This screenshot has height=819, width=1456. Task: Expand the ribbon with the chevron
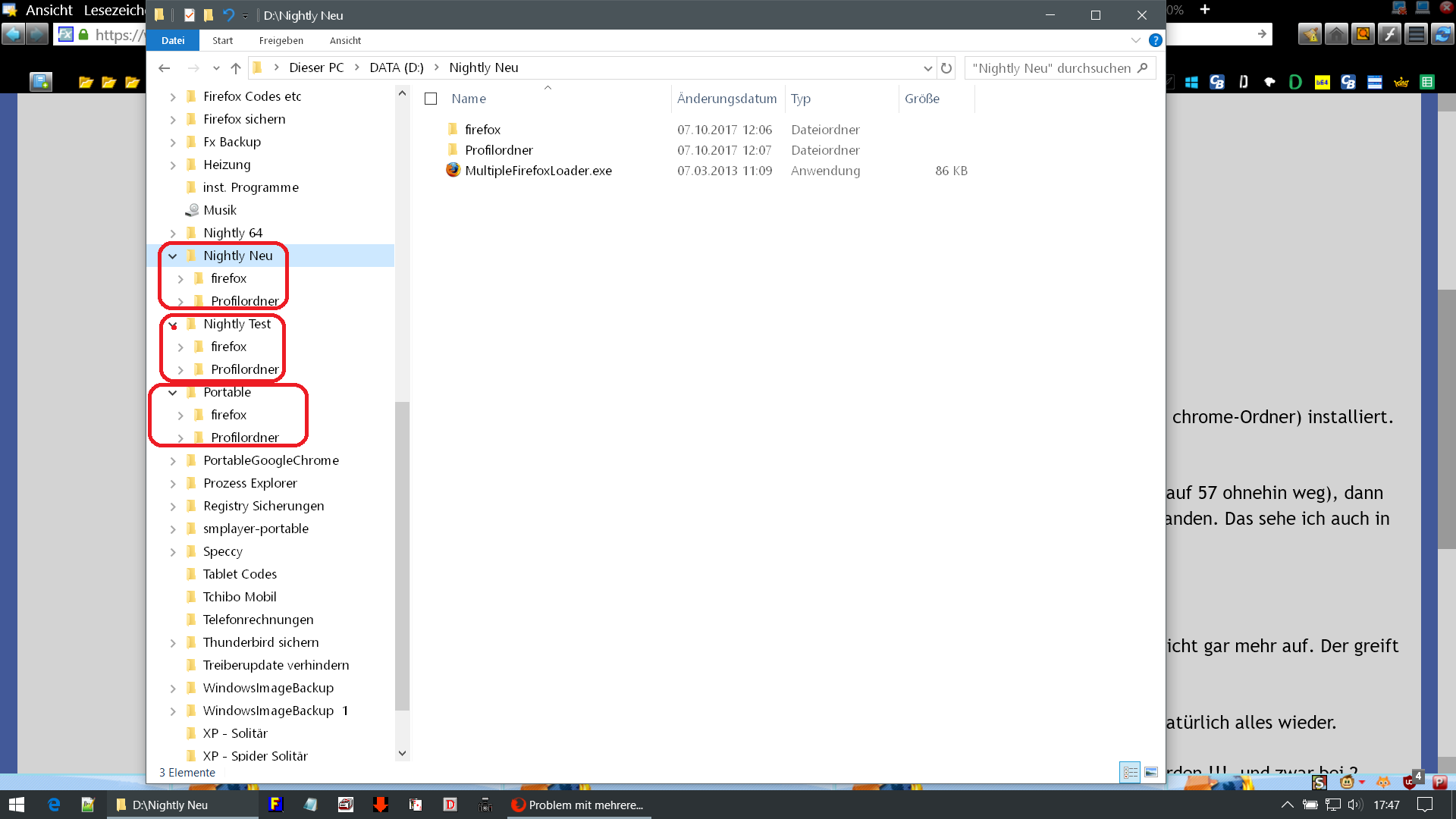(1135, 40)
